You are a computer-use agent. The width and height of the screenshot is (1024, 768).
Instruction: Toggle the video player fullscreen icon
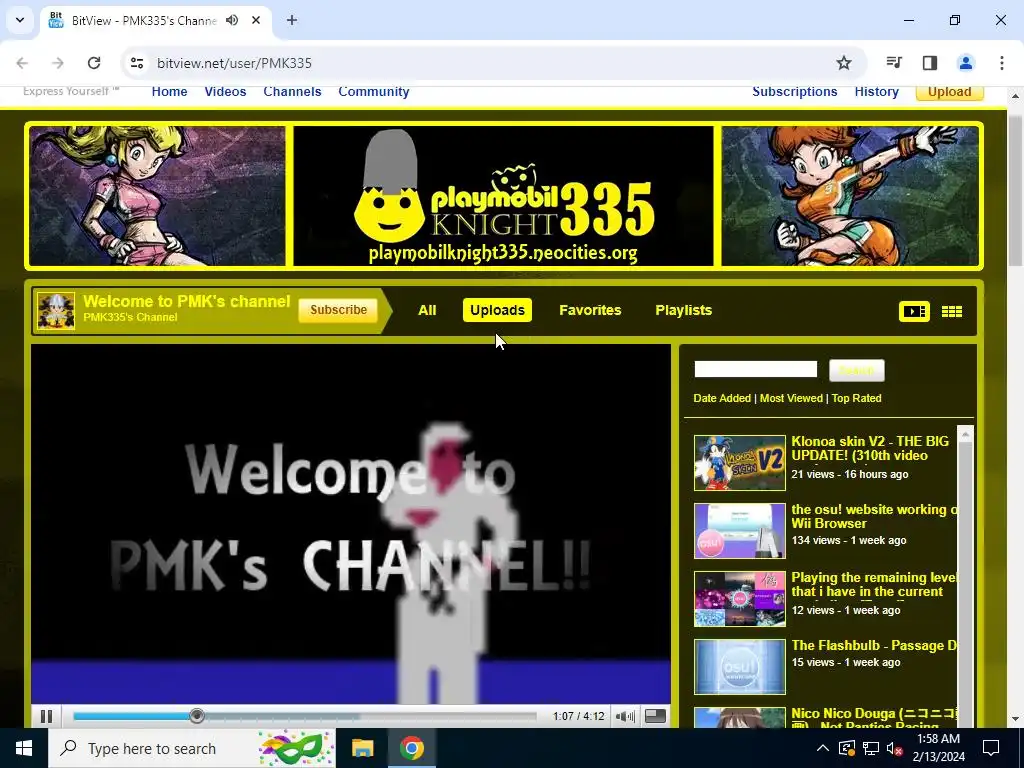coord(655,716)
